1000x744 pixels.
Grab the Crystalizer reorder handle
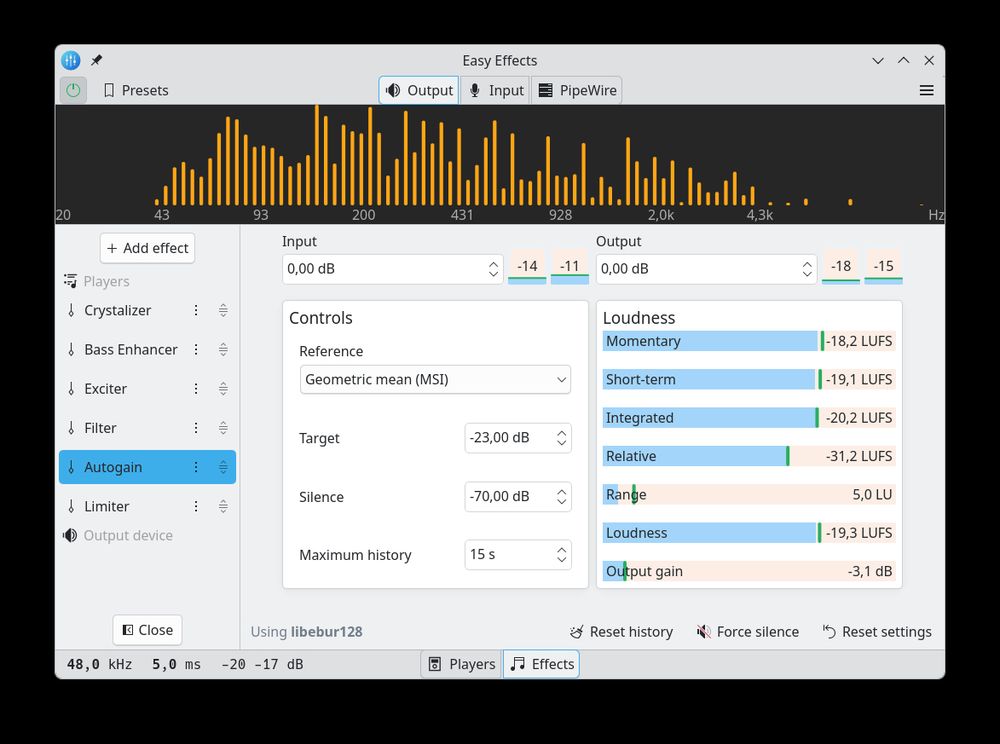point(223,310)
